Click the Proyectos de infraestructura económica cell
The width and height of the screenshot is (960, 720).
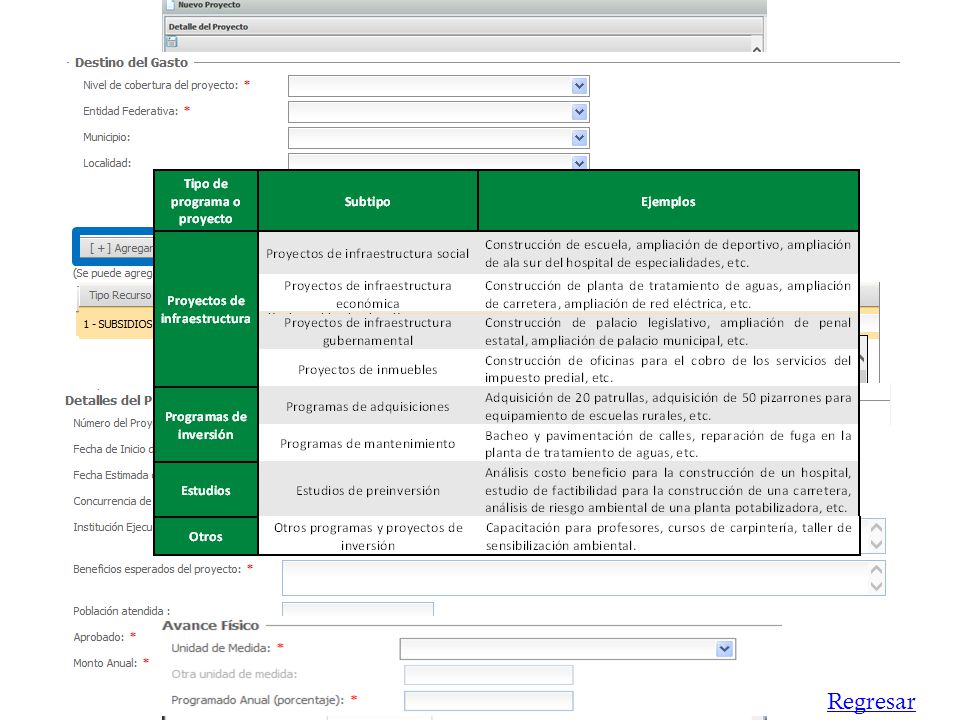tap(367, 294)
